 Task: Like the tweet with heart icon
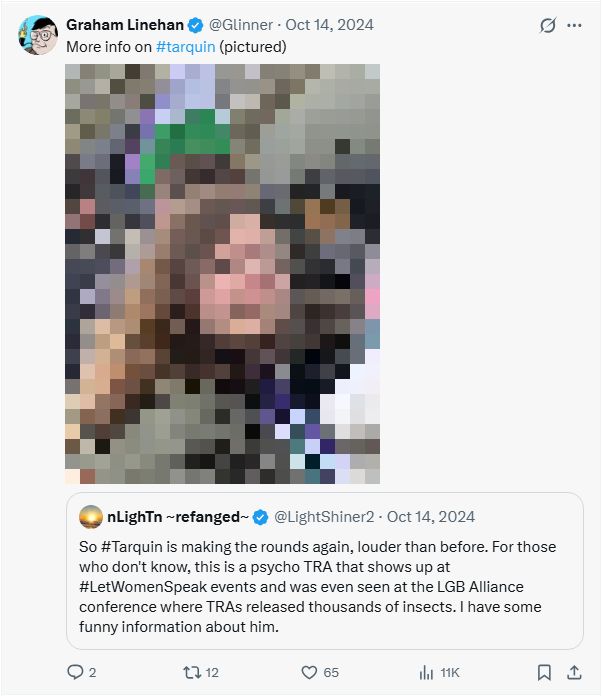click(309, 672)
